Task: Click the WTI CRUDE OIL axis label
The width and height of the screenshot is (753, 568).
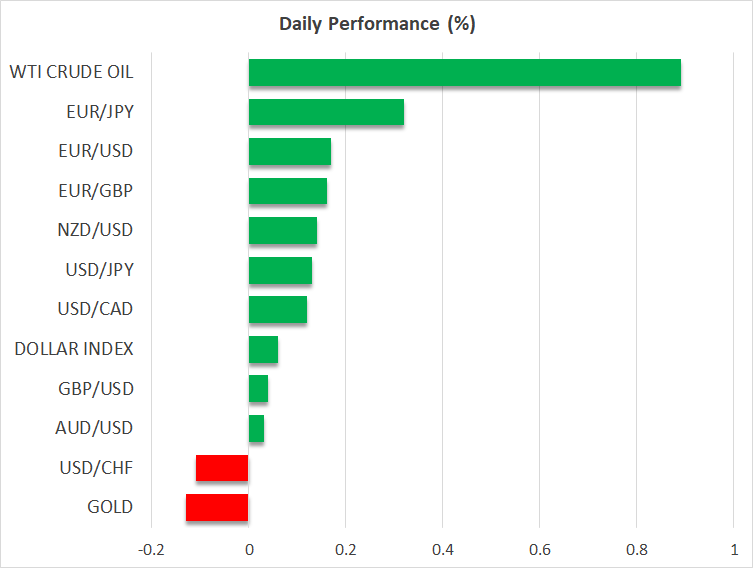Action: (x=71, y=73)
